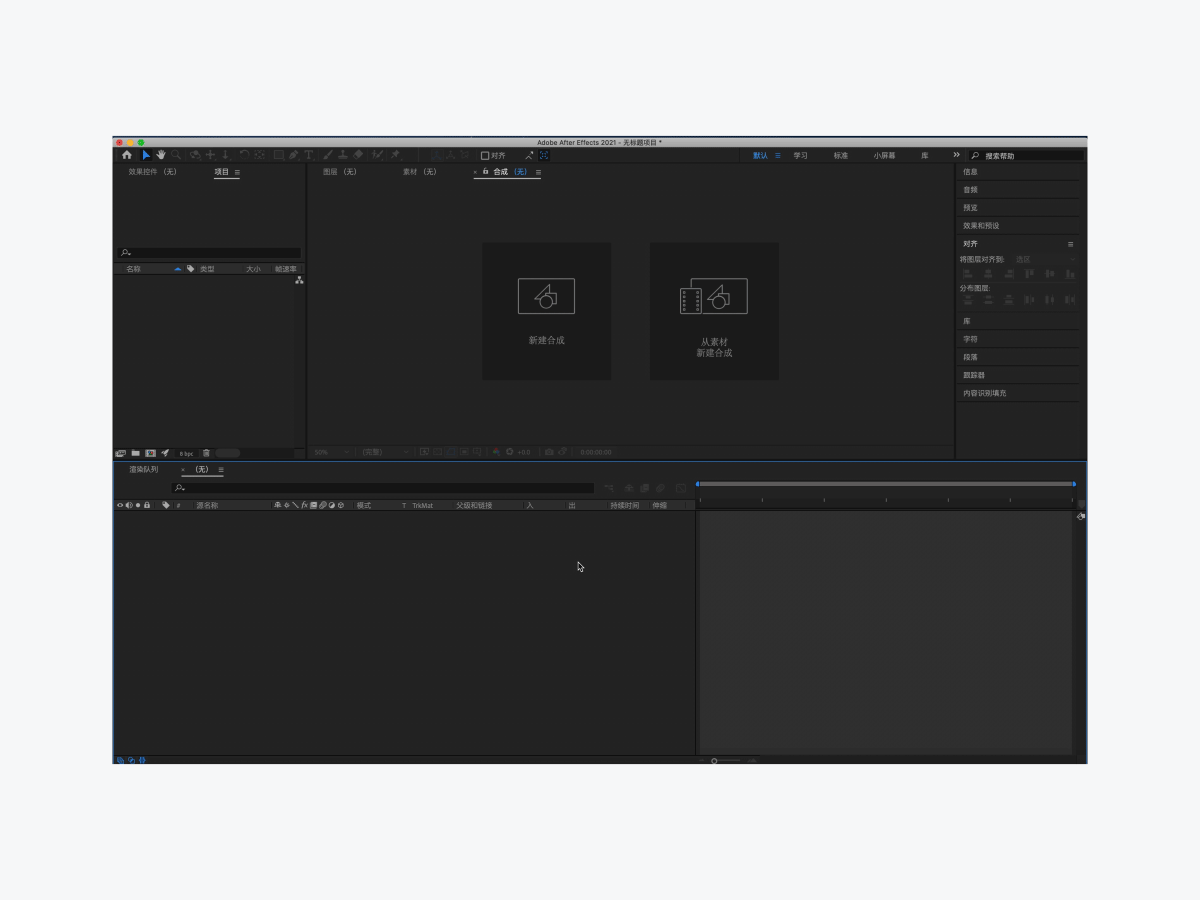Screen dimensions: 1200x900
Task: Click the 从素材 新建合成 button
Action: (x=714, y=311)
